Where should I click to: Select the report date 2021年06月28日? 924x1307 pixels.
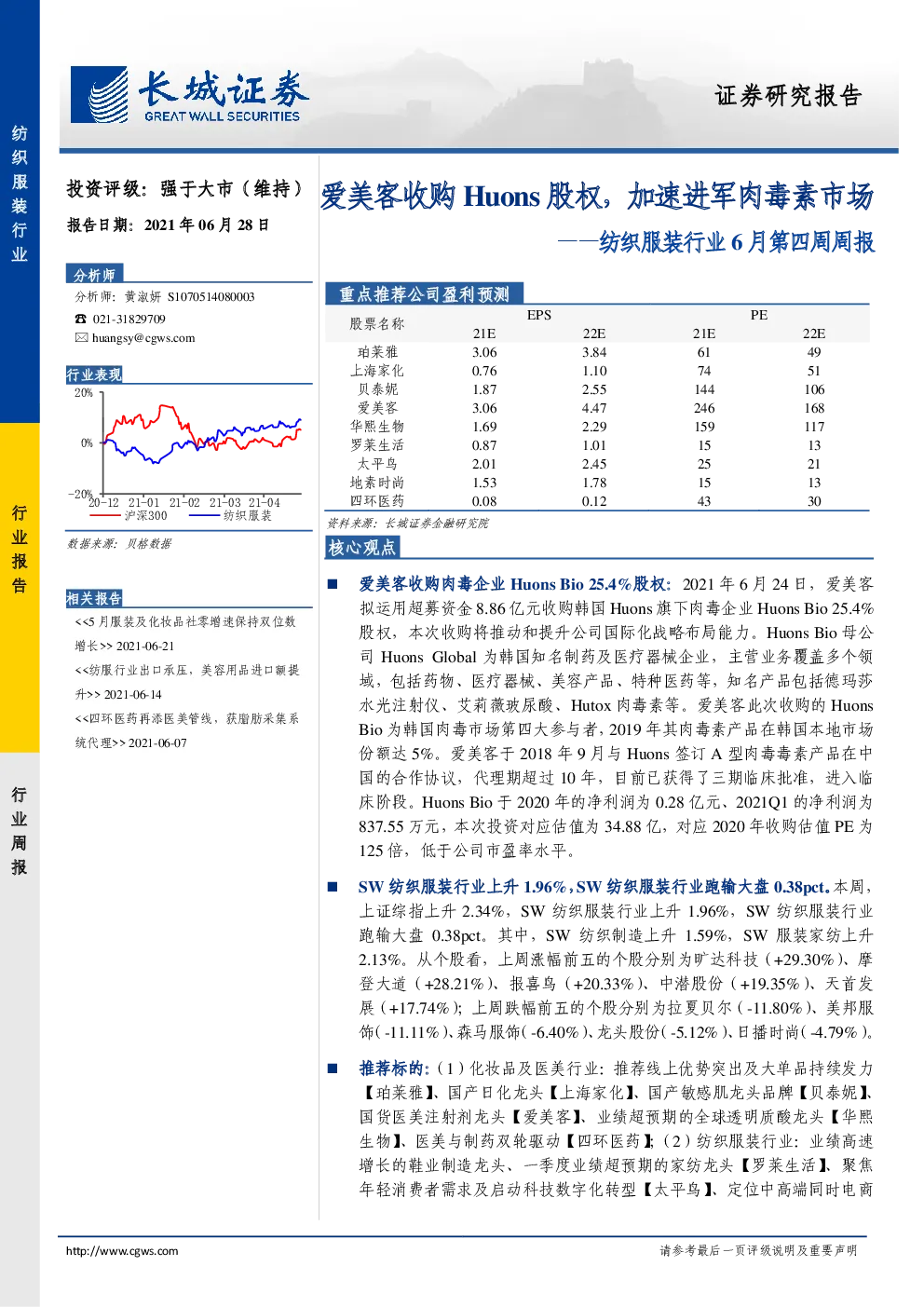(x=207, y=225)
